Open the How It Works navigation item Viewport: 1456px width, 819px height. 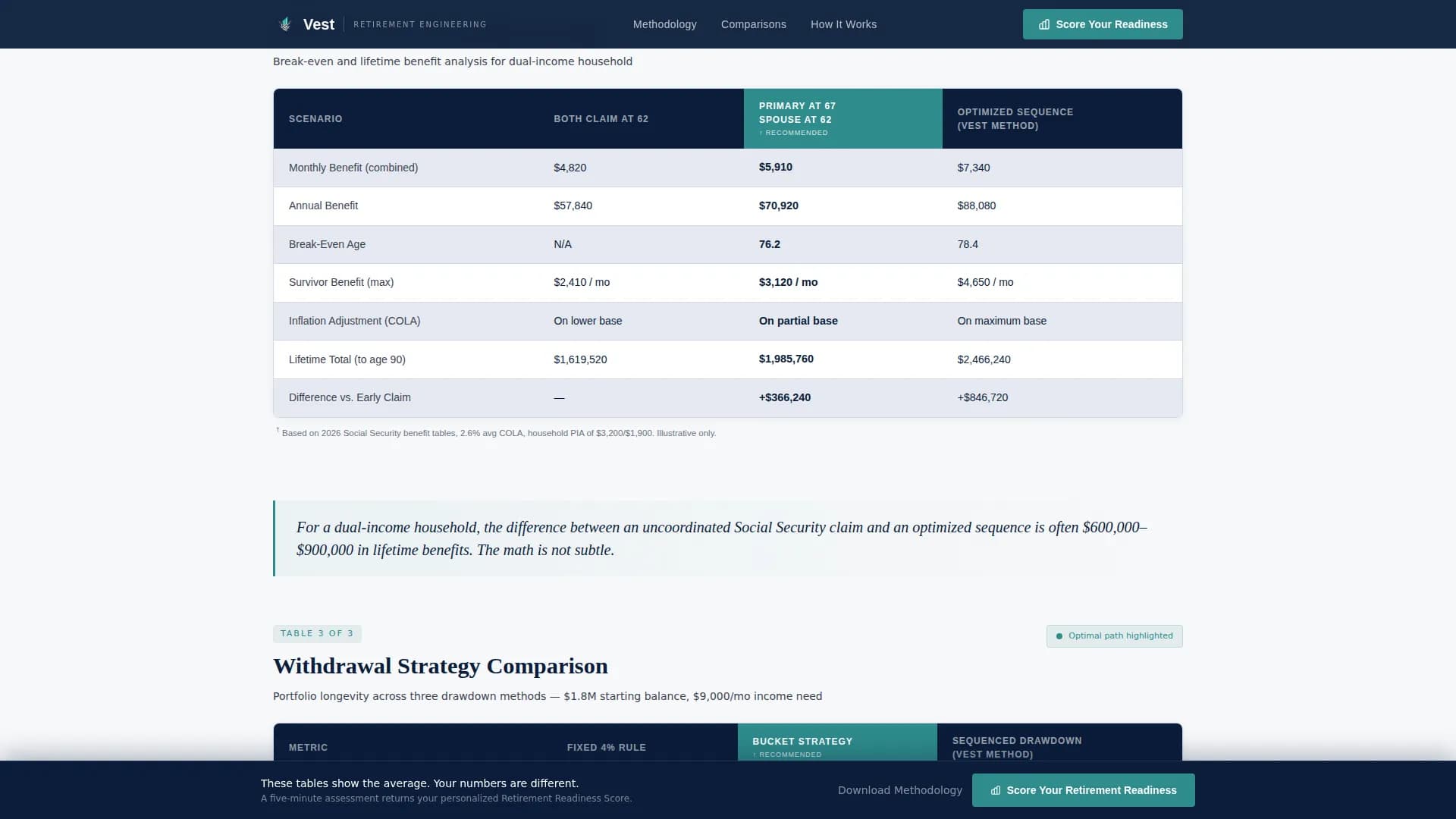coord(843,24)
